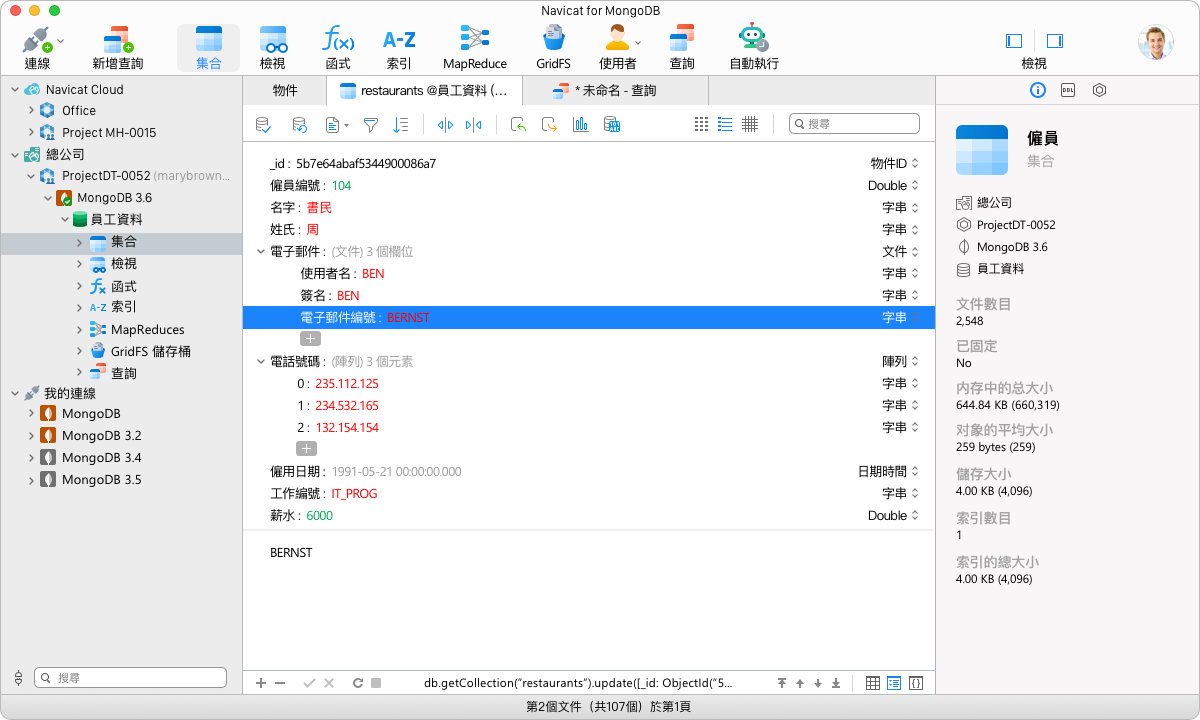Click the apply changes database checkmark icon
Image resolution: width=1200 pixels, height=720 pixels.
(x=263, y=125)
